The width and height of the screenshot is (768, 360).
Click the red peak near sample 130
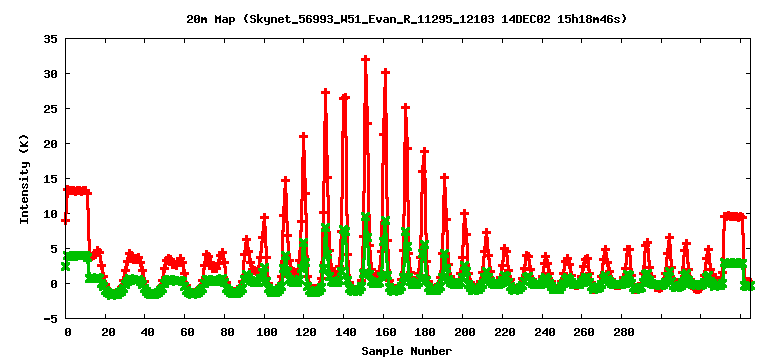pyautogui.click(x=326, y=92)
